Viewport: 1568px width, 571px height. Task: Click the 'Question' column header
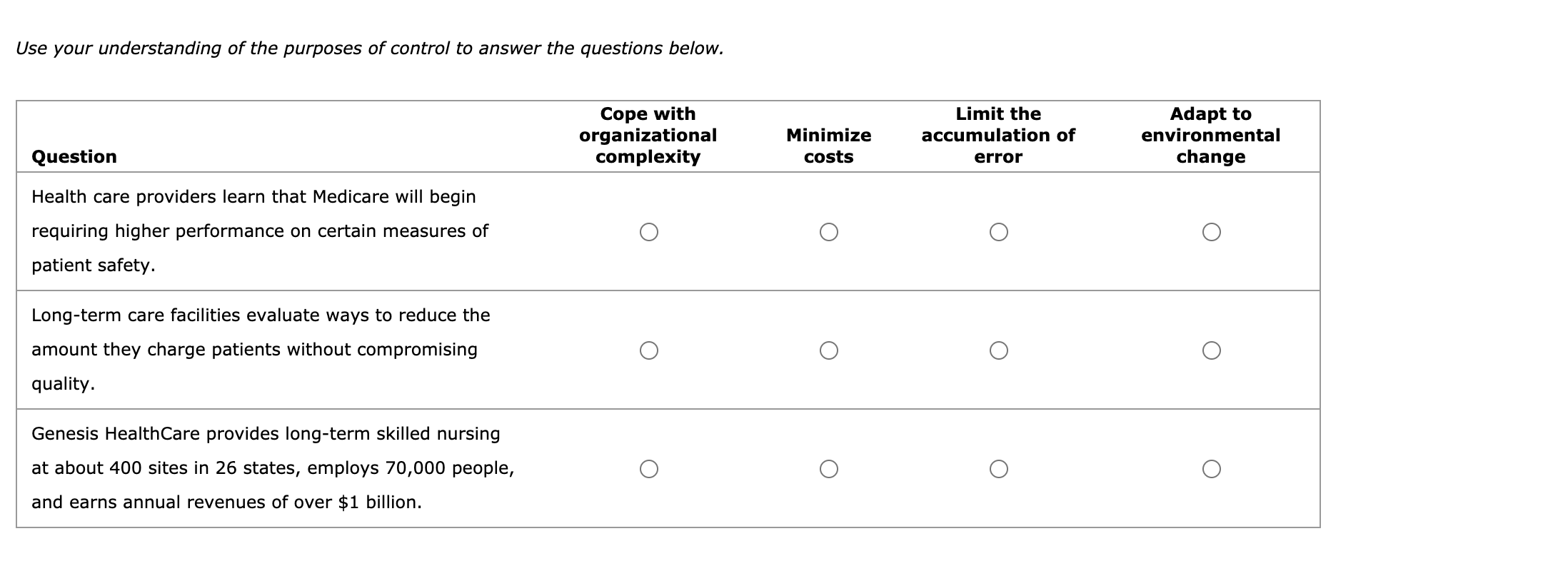pos(74,156)
